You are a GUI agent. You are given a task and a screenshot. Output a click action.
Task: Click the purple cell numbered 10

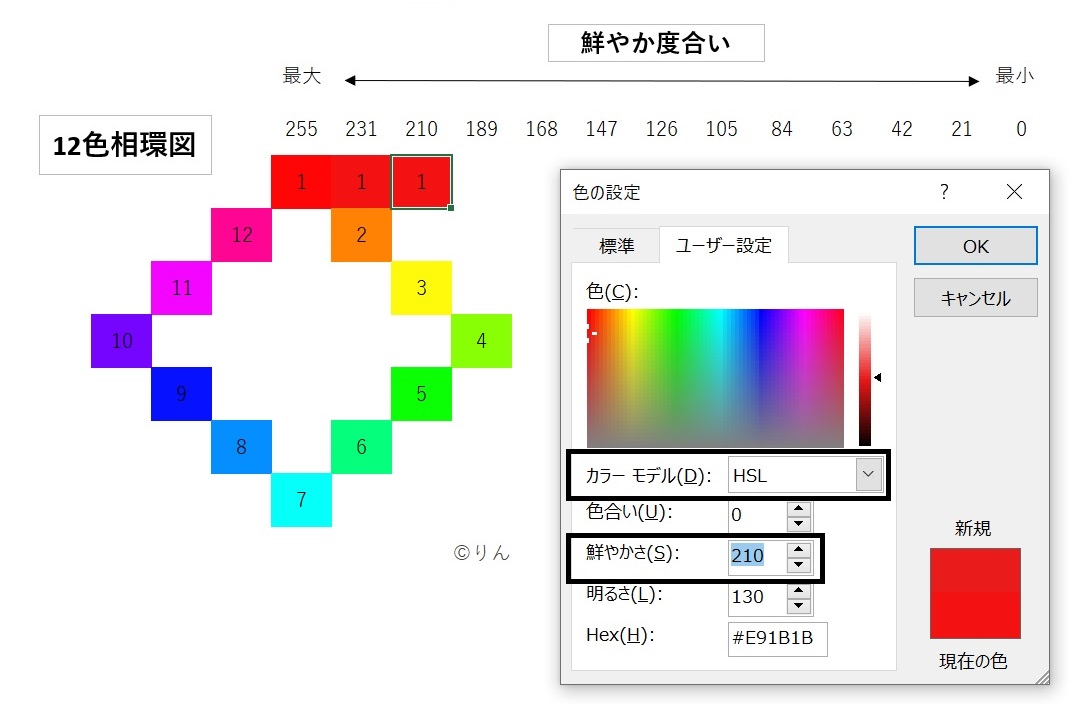click(x=121, y=341)
